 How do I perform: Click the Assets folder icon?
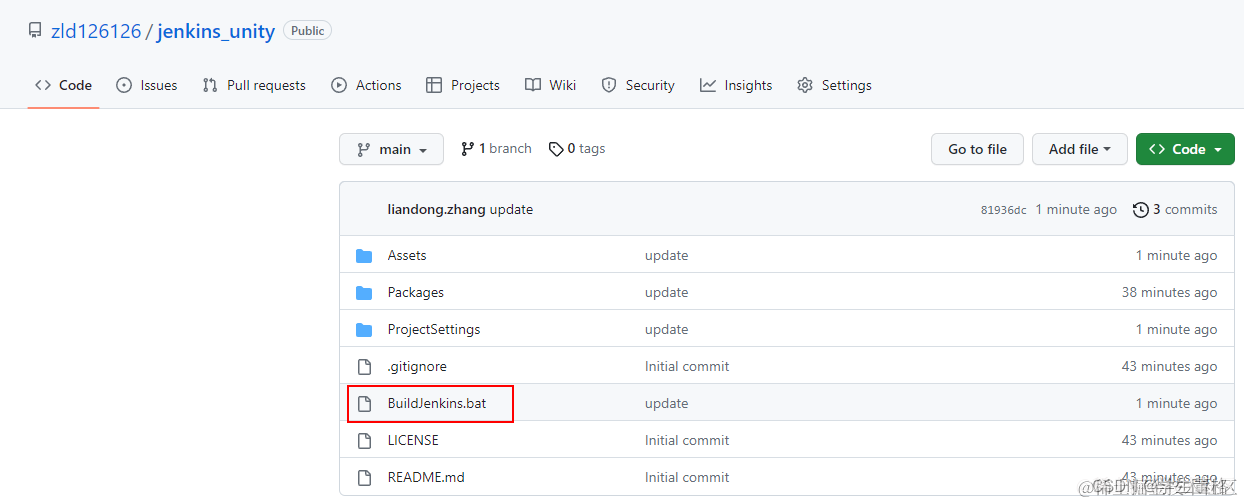(x=364, y=255)
